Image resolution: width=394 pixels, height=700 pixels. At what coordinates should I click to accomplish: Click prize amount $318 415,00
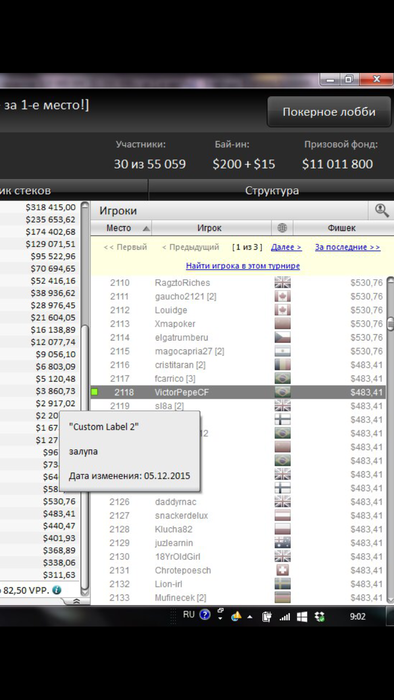point(50,207)
